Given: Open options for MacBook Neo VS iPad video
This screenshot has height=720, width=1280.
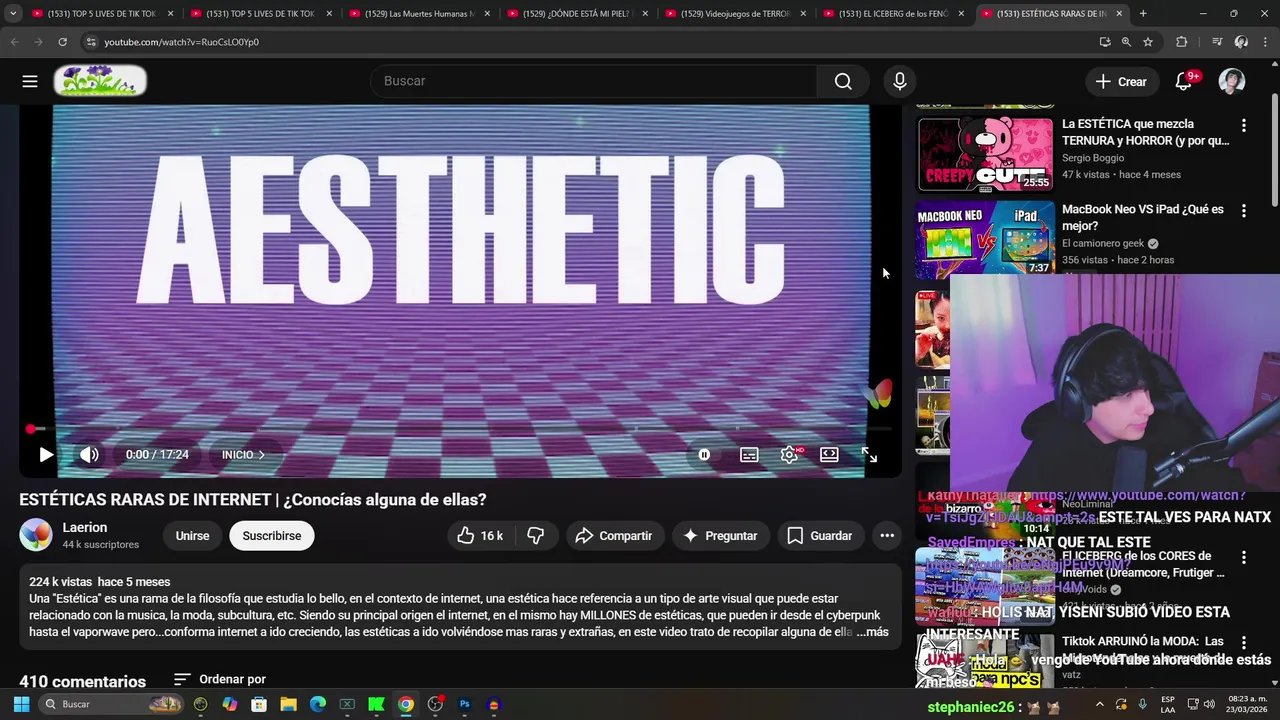Looking at the screenshot, I should 1244,211.
